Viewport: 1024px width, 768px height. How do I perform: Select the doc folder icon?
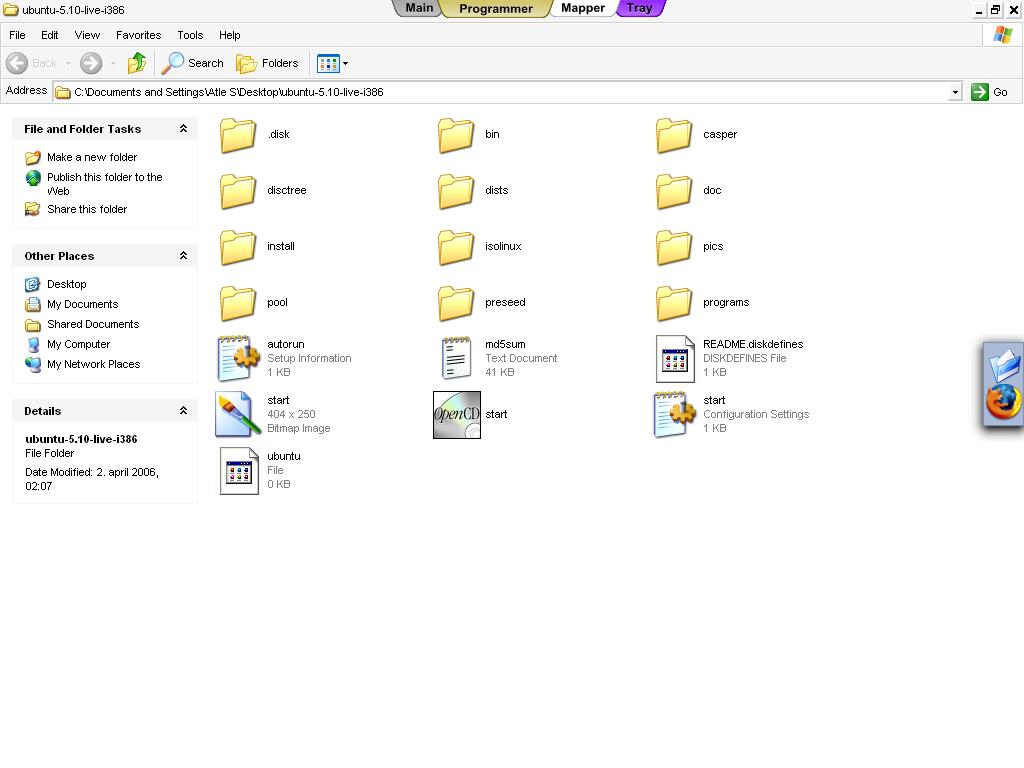coord(674,191)
